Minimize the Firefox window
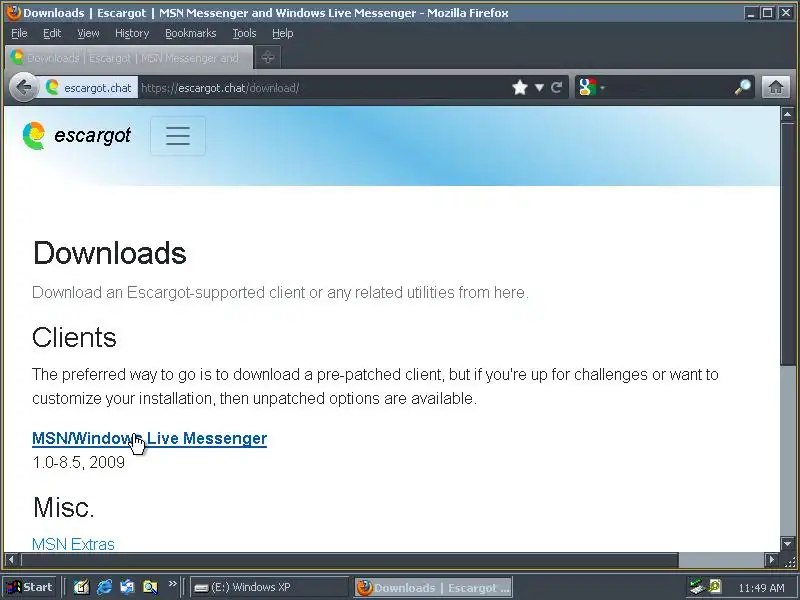800x600 pixels. pos(751,13)
